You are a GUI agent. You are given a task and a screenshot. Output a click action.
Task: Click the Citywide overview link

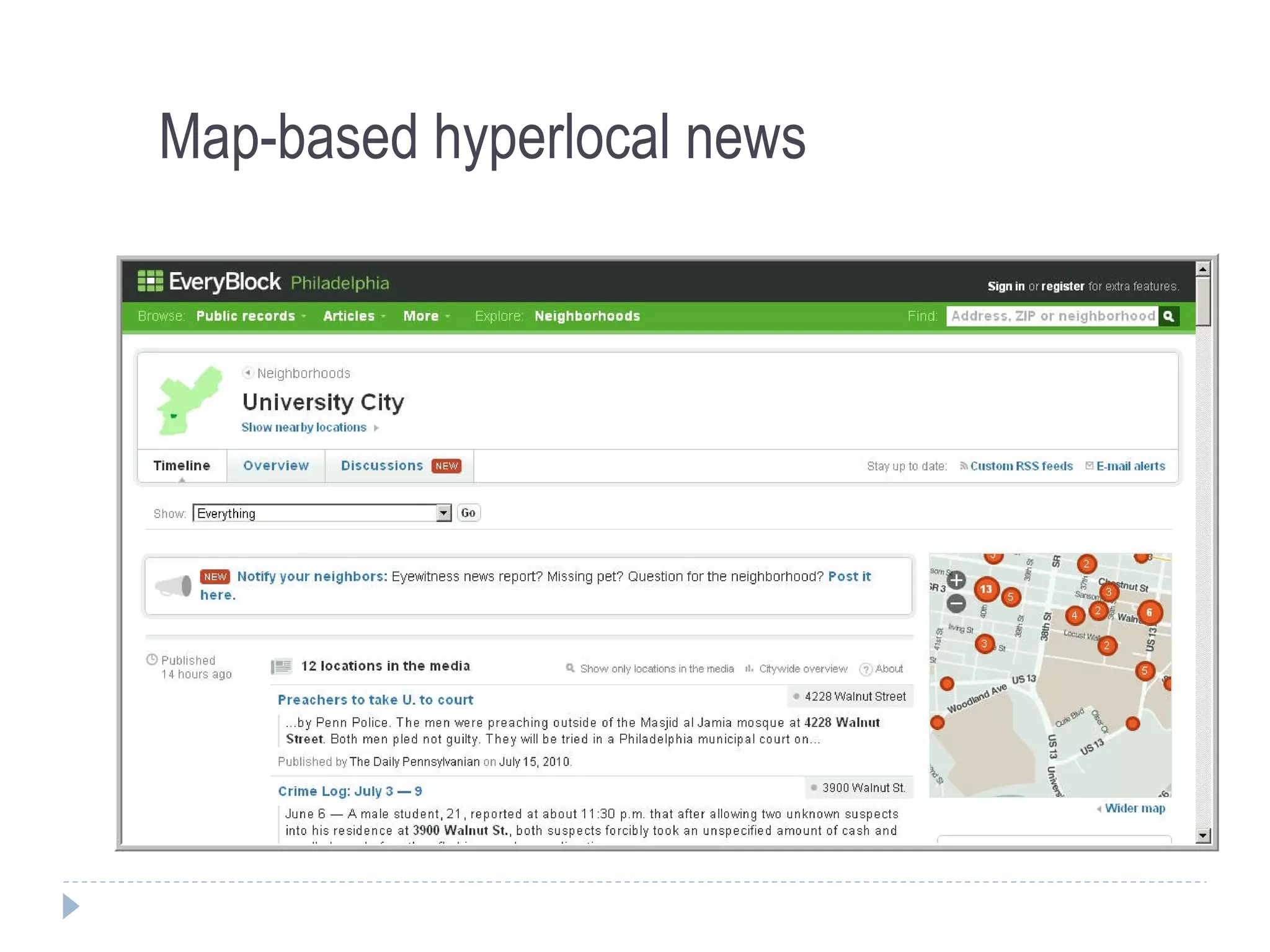click(803, 669)
